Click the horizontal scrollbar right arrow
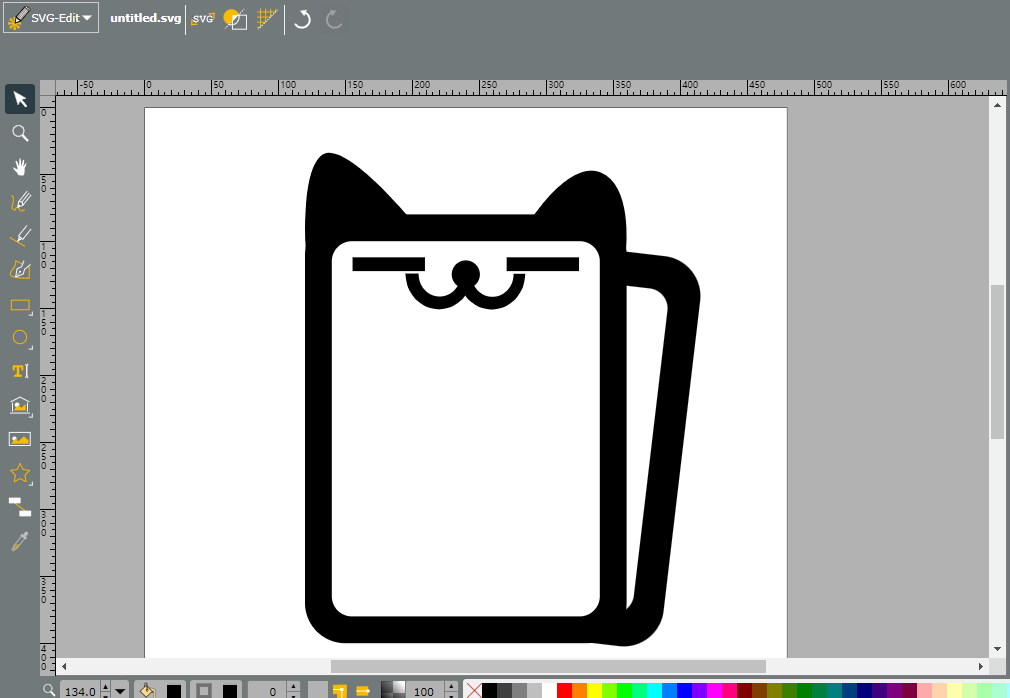Viewport: 1010px width, 698px height. click(x=980, y=666)
